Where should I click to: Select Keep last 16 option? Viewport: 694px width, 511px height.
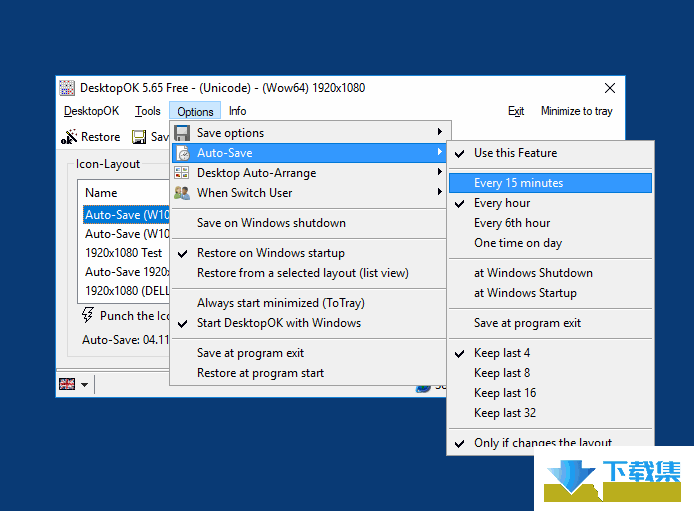tap(550, 393)
